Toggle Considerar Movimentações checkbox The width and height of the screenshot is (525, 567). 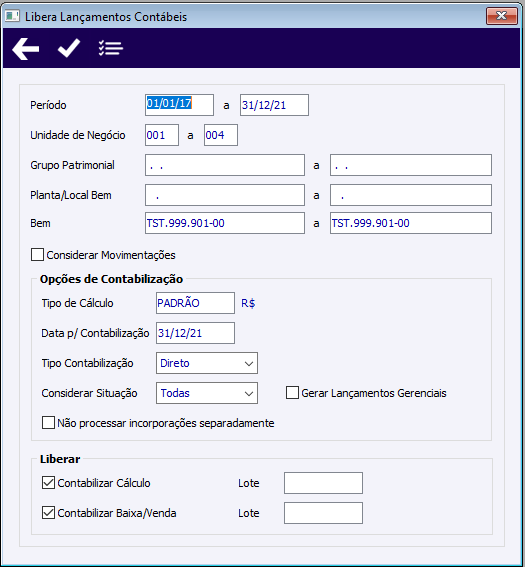[38, 255]
